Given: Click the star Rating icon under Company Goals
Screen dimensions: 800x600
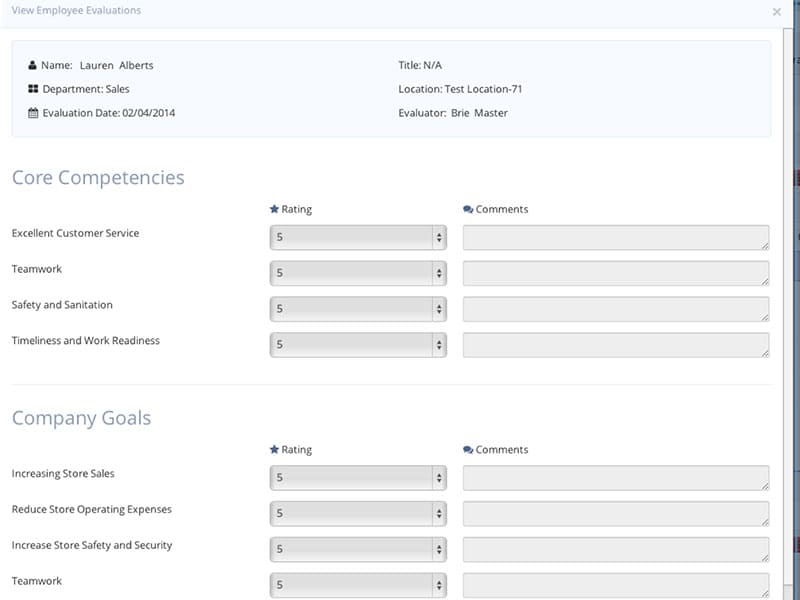Looking at the screenshot, I should (x=274, y=449).
